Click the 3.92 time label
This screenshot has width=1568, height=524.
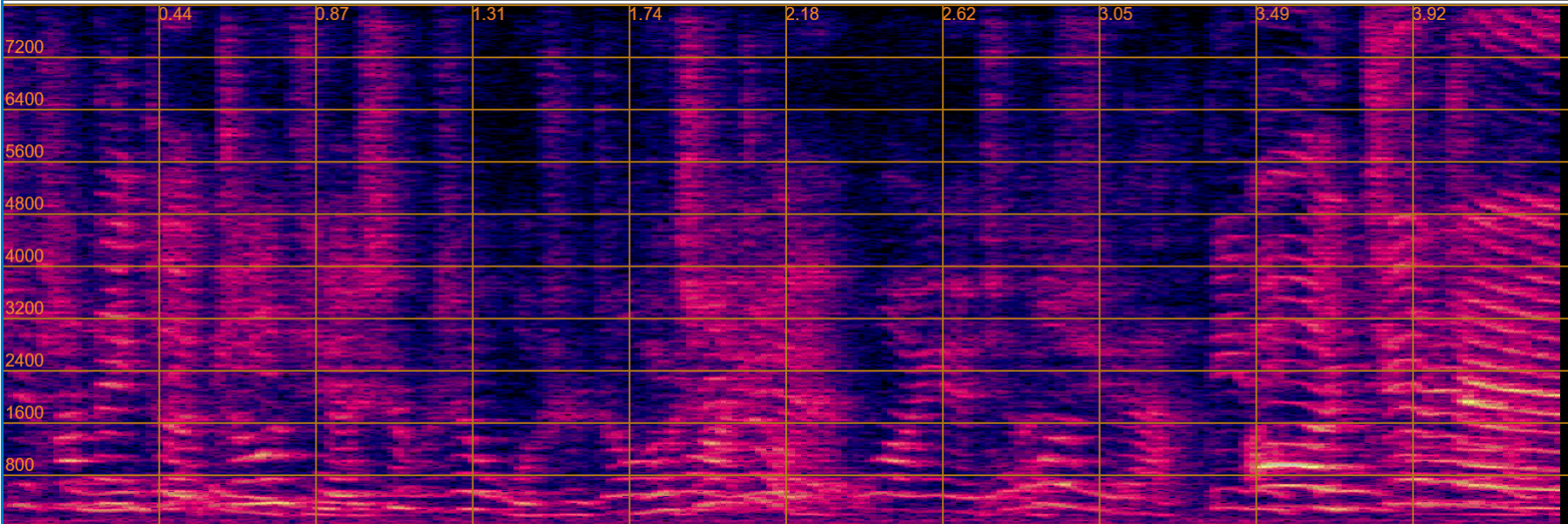coord(1430,14)
